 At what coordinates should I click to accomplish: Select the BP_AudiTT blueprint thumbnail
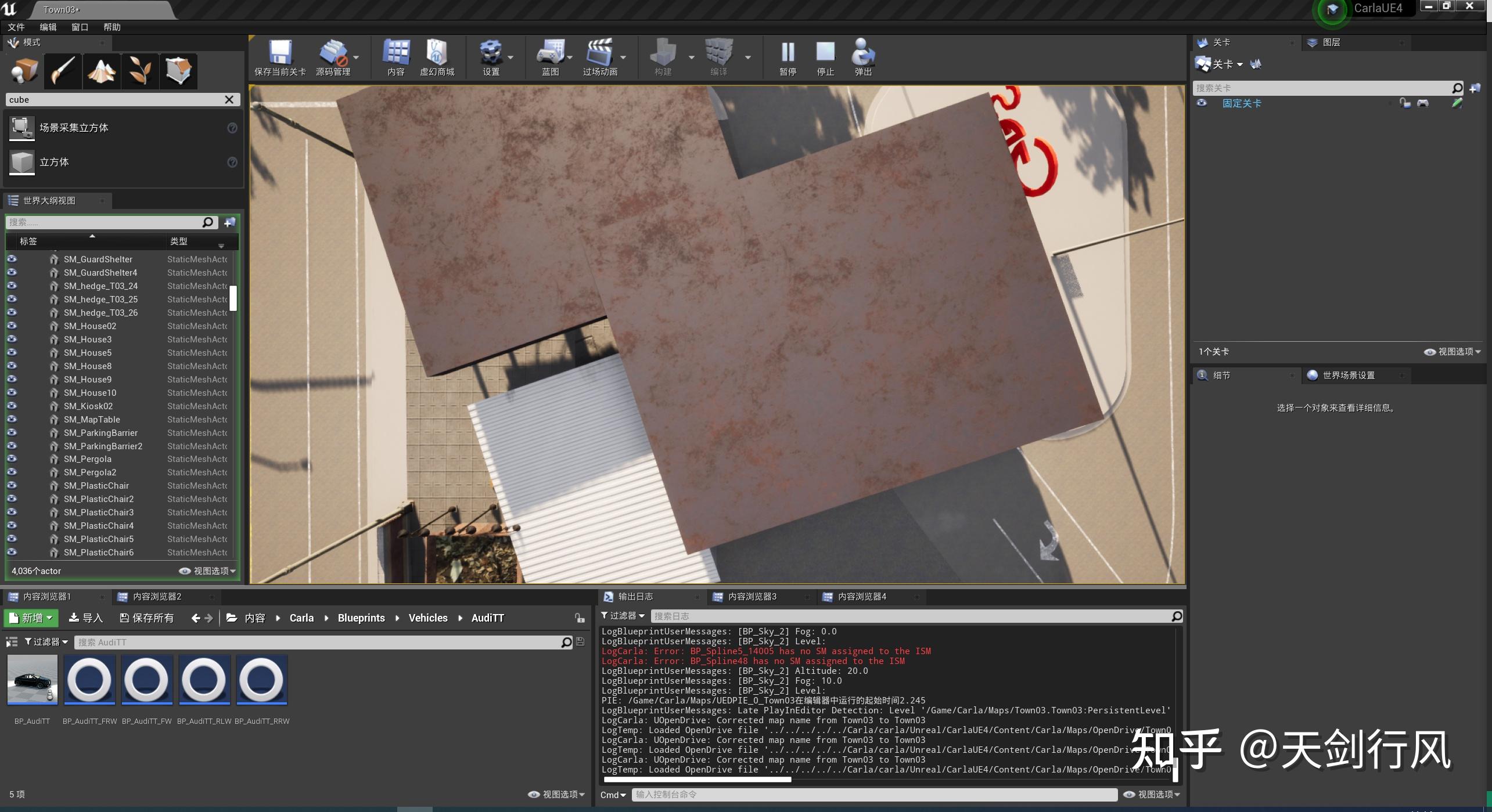(x=33, y=680)
